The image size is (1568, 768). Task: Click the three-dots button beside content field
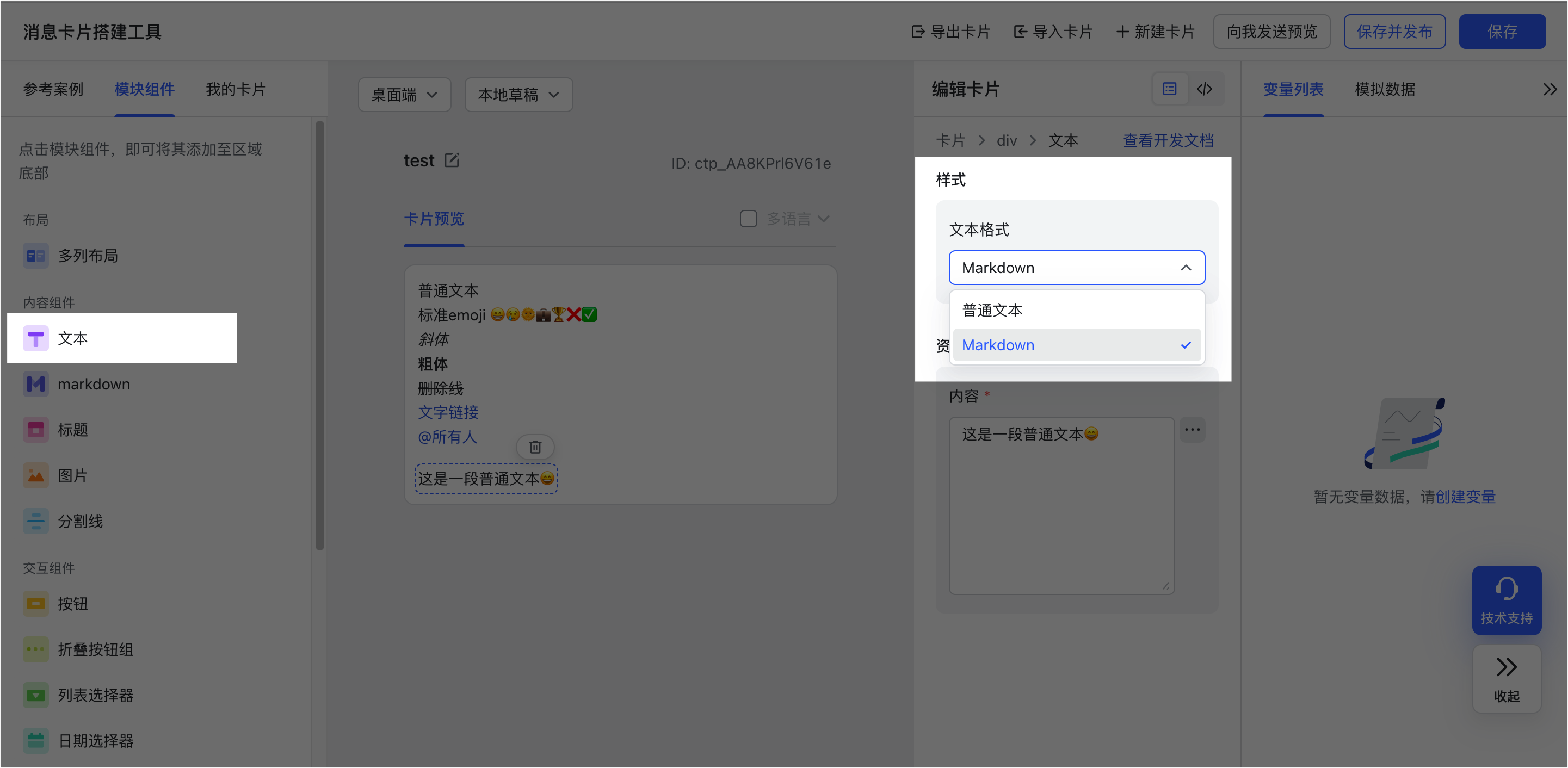(x=1192, y=430)
